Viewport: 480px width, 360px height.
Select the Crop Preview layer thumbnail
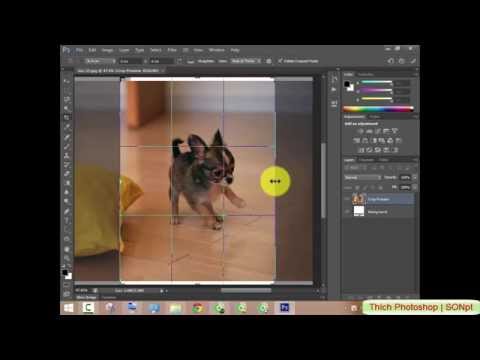coord(359,199)
